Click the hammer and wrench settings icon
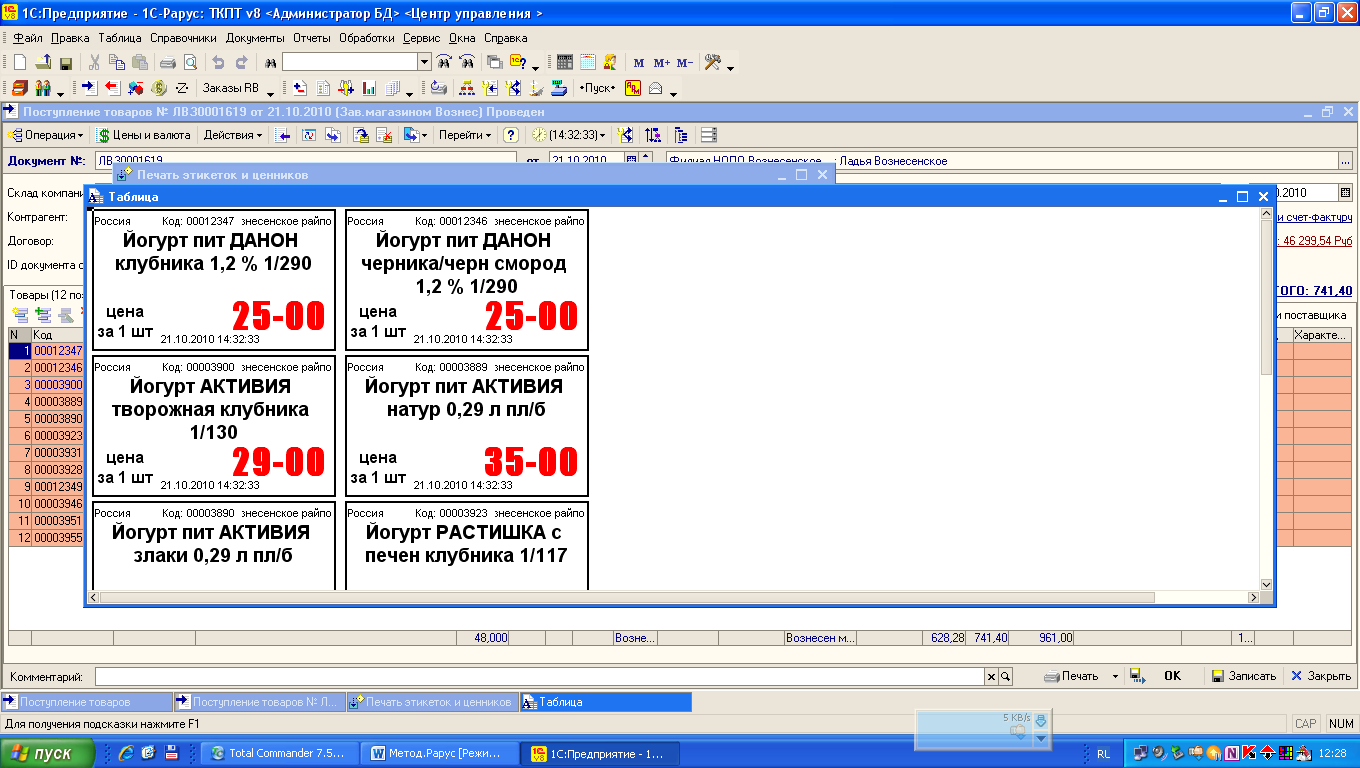Screen dimensions: 1360x768 (713, 62)
